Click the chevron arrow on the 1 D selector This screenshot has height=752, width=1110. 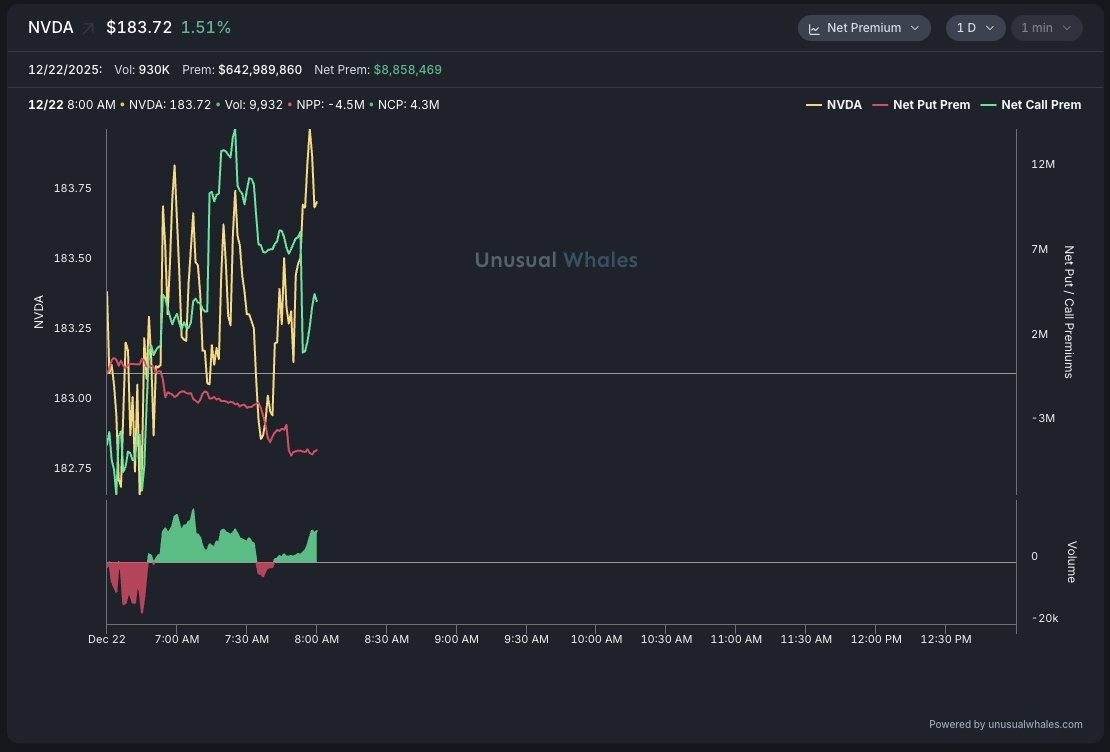click(990, 28)
